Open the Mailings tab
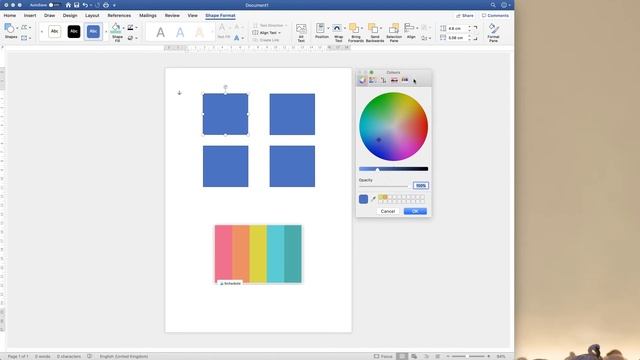640x360 pixels. tap(148, 16)
